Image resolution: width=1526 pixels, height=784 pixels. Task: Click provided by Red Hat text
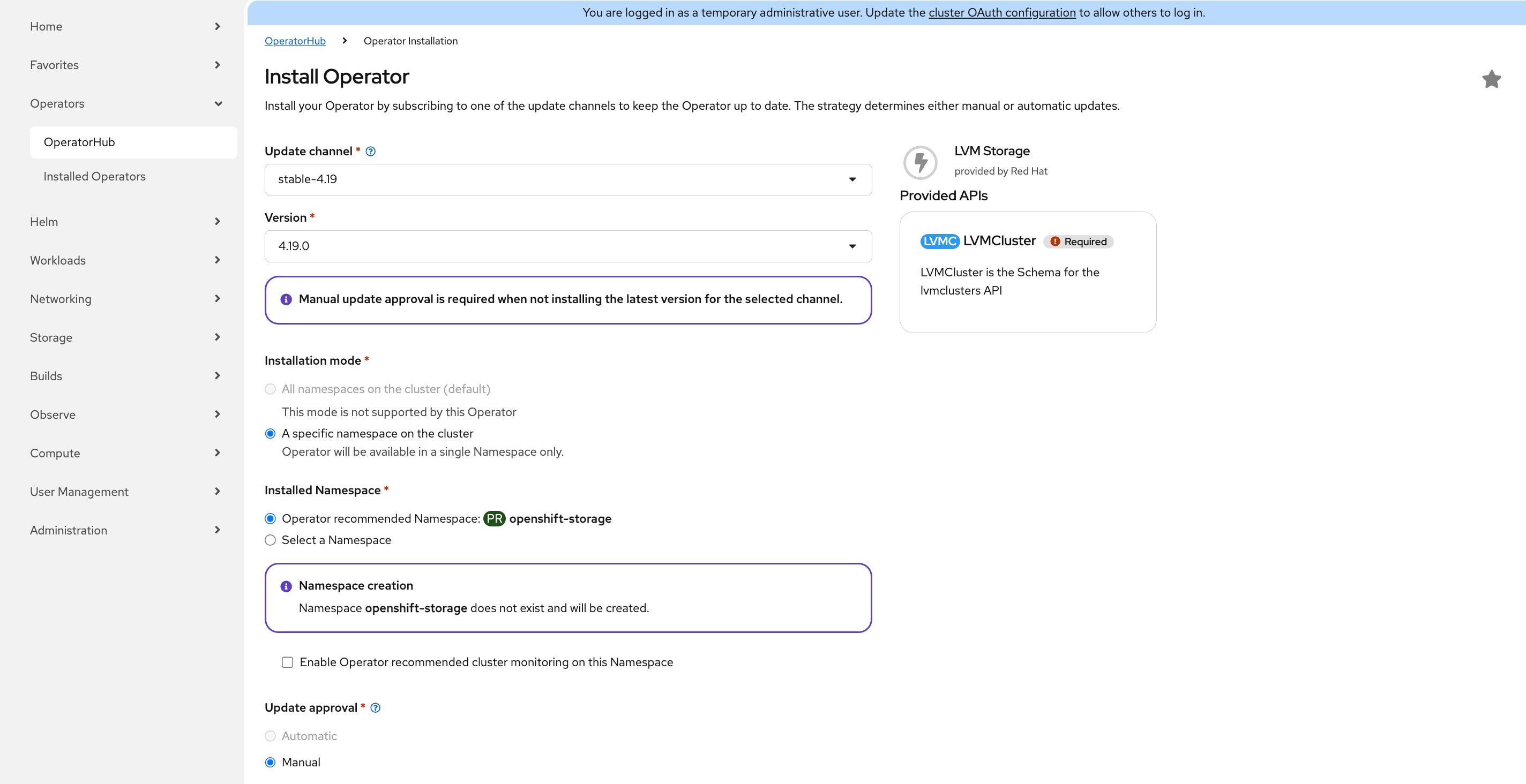coord(1000,171)
